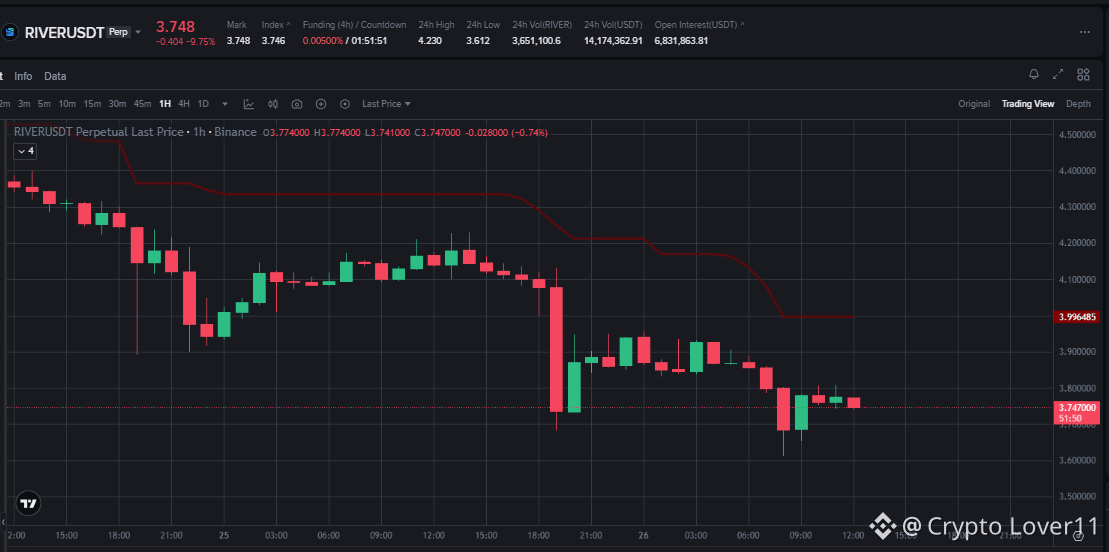This screenshot has height=552, width=1109.
Task: Select the 30m timeframe
Action: coord(117,104)
